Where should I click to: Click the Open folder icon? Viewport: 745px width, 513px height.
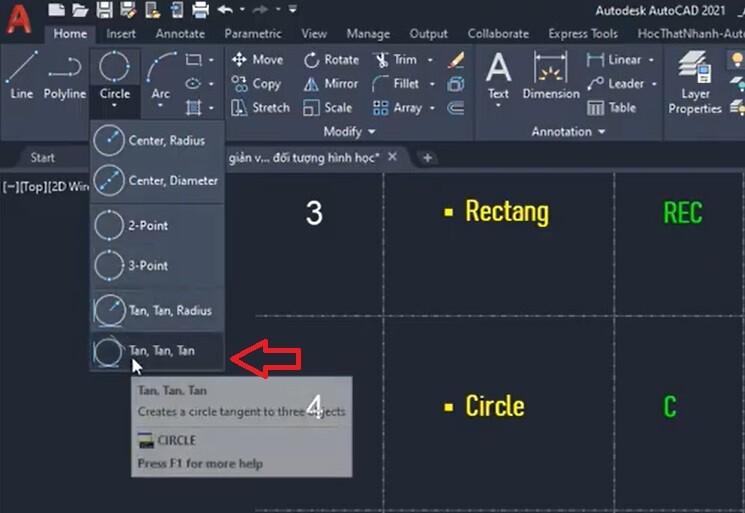(x=80, y=10)
